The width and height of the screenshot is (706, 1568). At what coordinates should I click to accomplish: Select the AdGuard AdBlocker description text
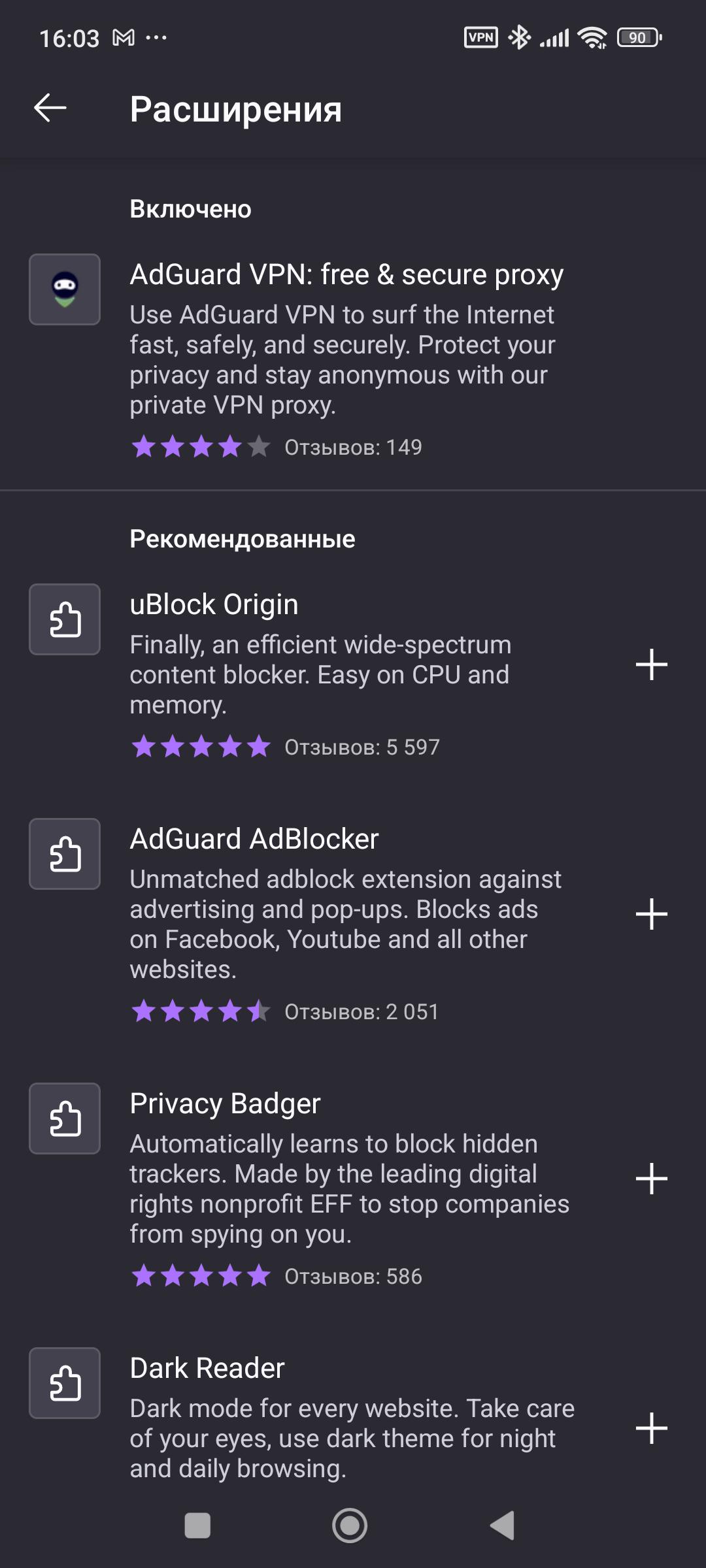coord(345,924)
